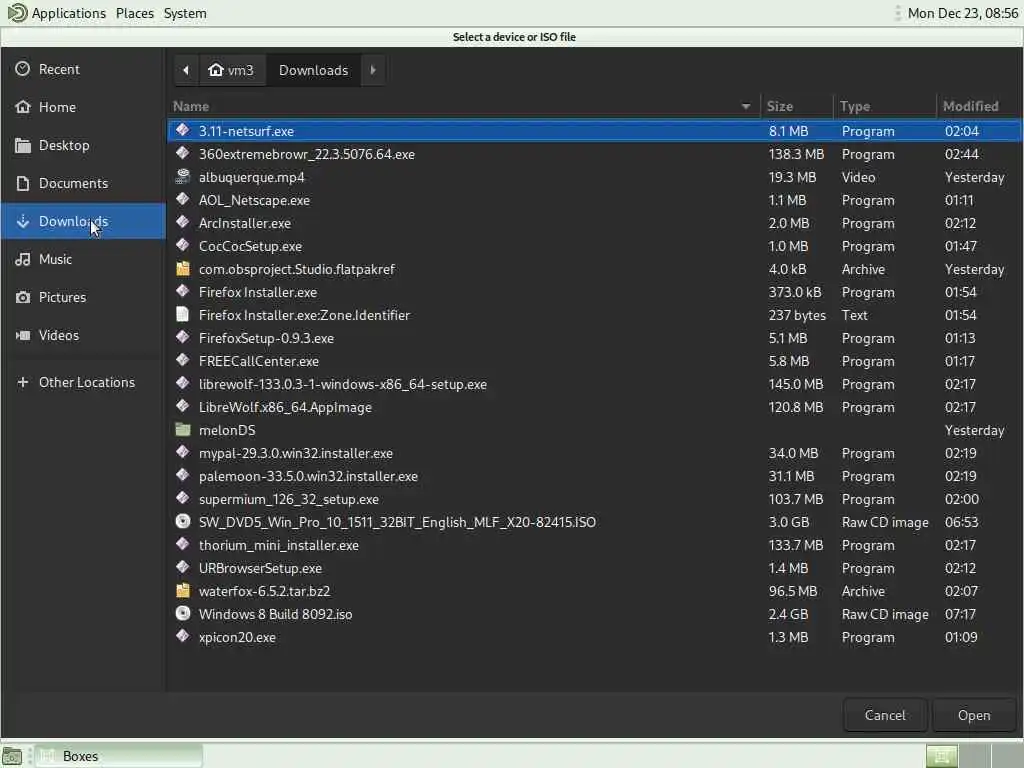The height and width of the screenshot is (768, 1024).
Task: Sort files by Size column header
Action: tap(796, 106)
